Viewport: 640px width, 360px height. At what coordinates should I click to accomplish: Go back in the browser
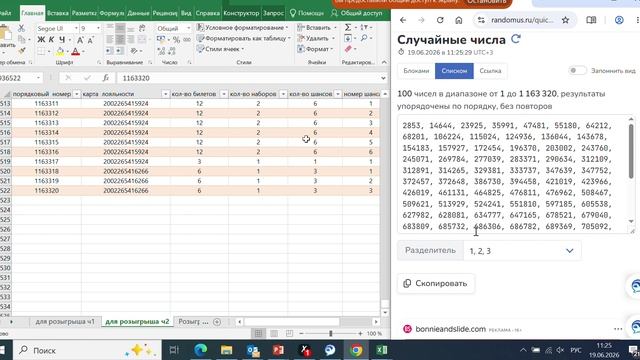coord(403,20)
